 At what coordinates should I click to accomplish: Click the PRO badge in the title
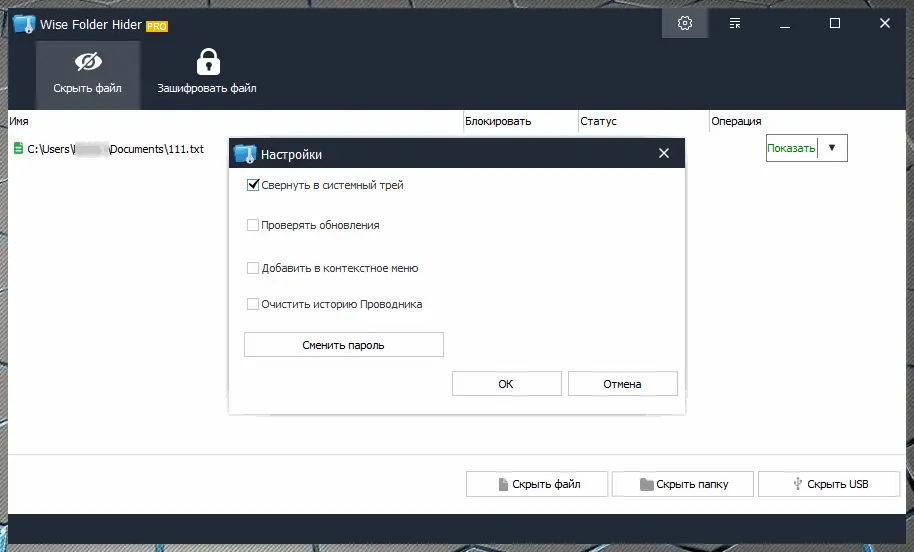[157, 26]
